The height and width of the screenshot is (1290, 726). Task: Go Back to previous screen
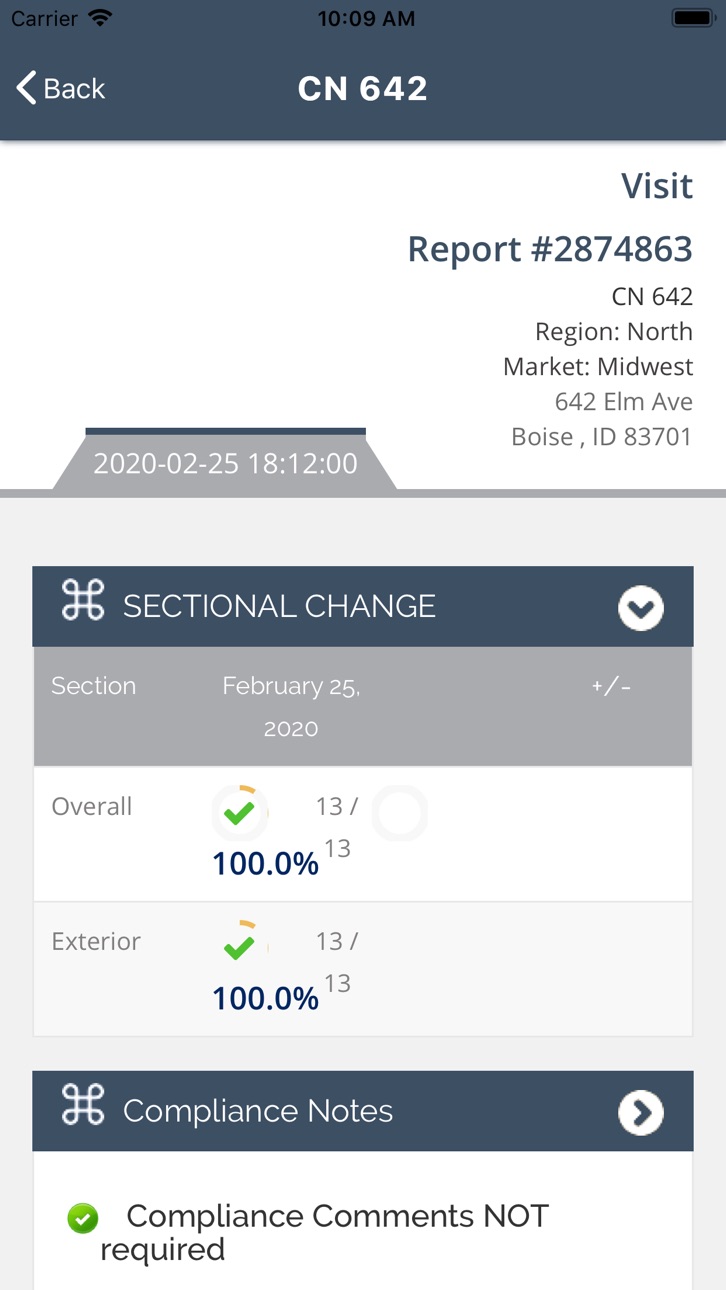(61, 88)
